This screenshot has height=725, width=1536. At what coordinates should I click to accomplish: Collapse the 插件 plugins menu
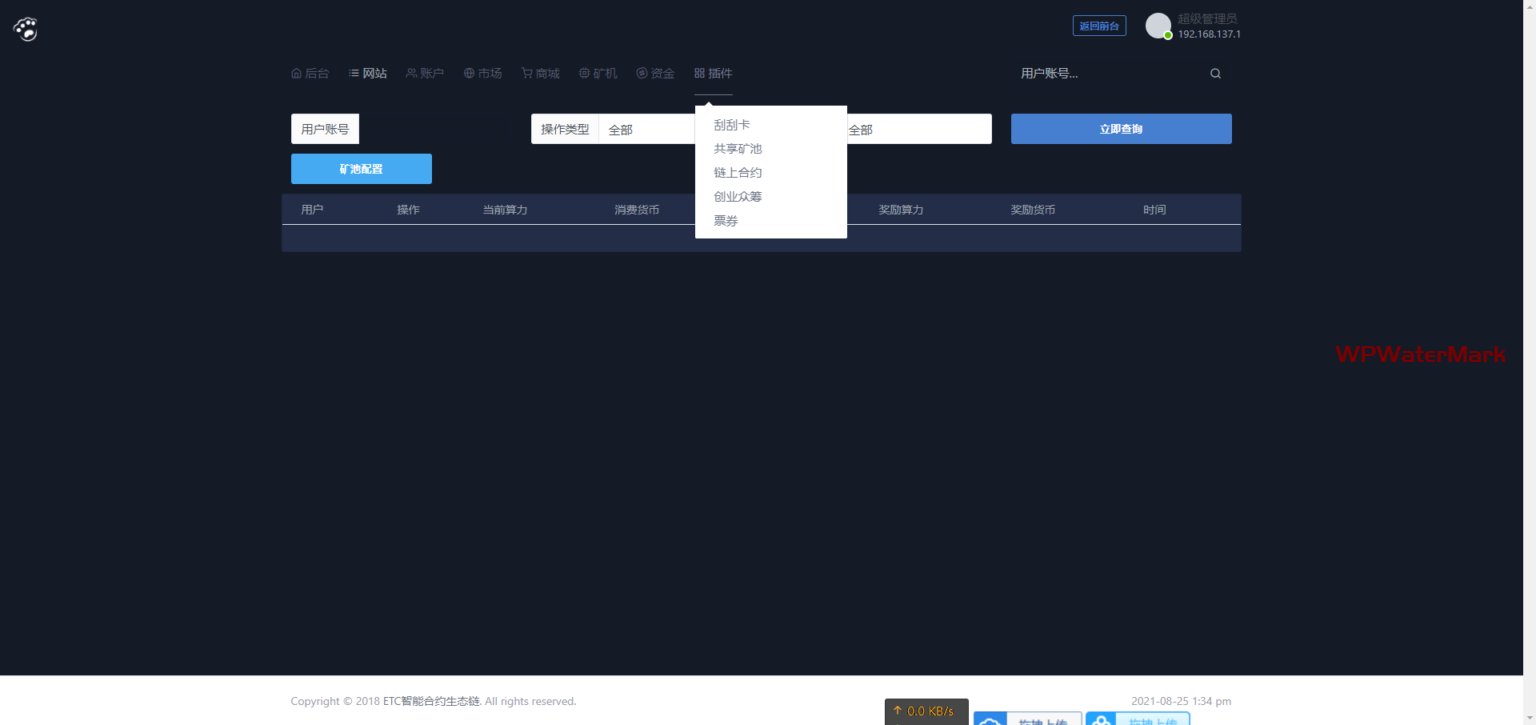(x=713, y=73)
